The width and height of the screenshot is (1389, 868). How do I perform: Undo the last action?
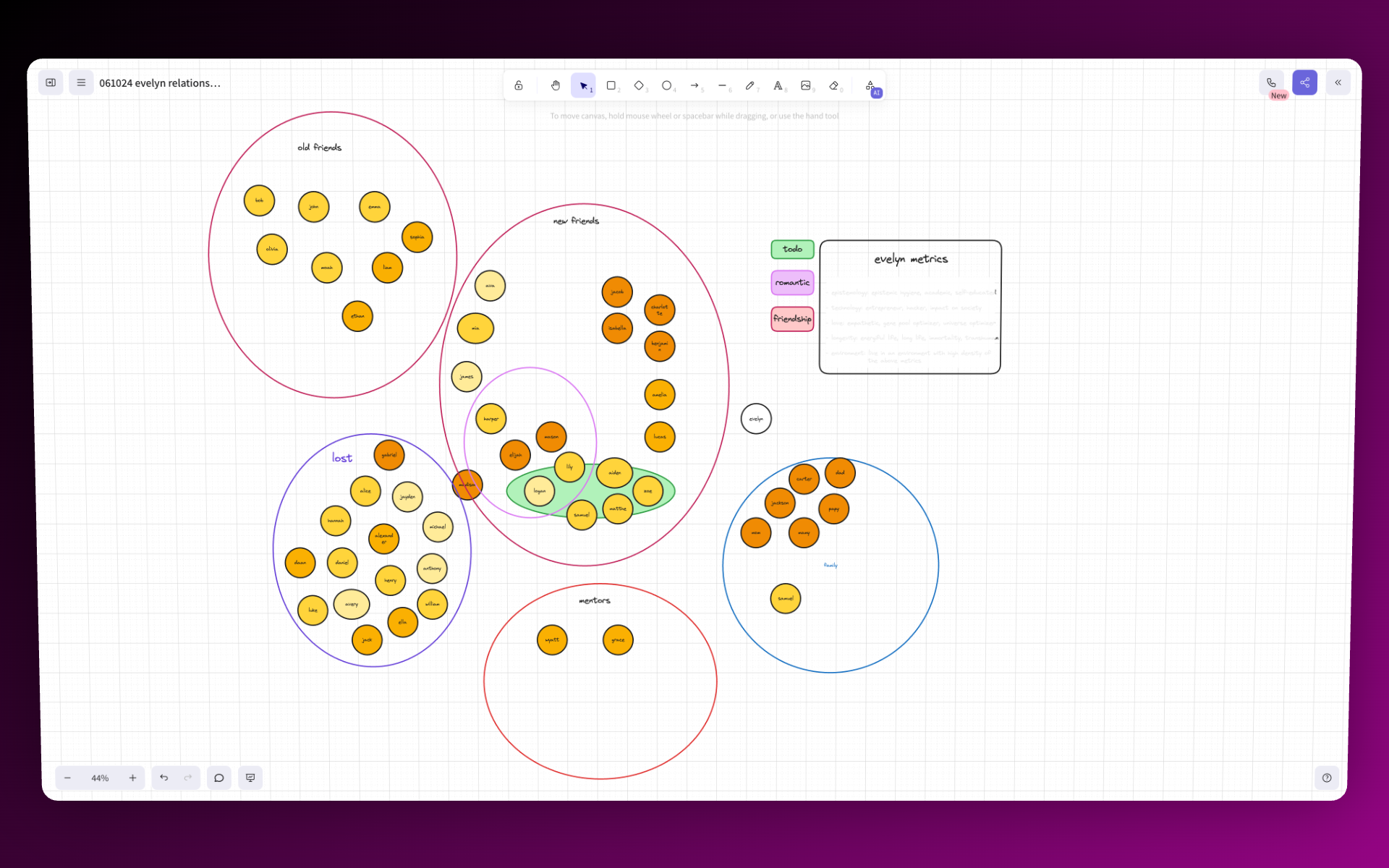click(x=164, y=778)
